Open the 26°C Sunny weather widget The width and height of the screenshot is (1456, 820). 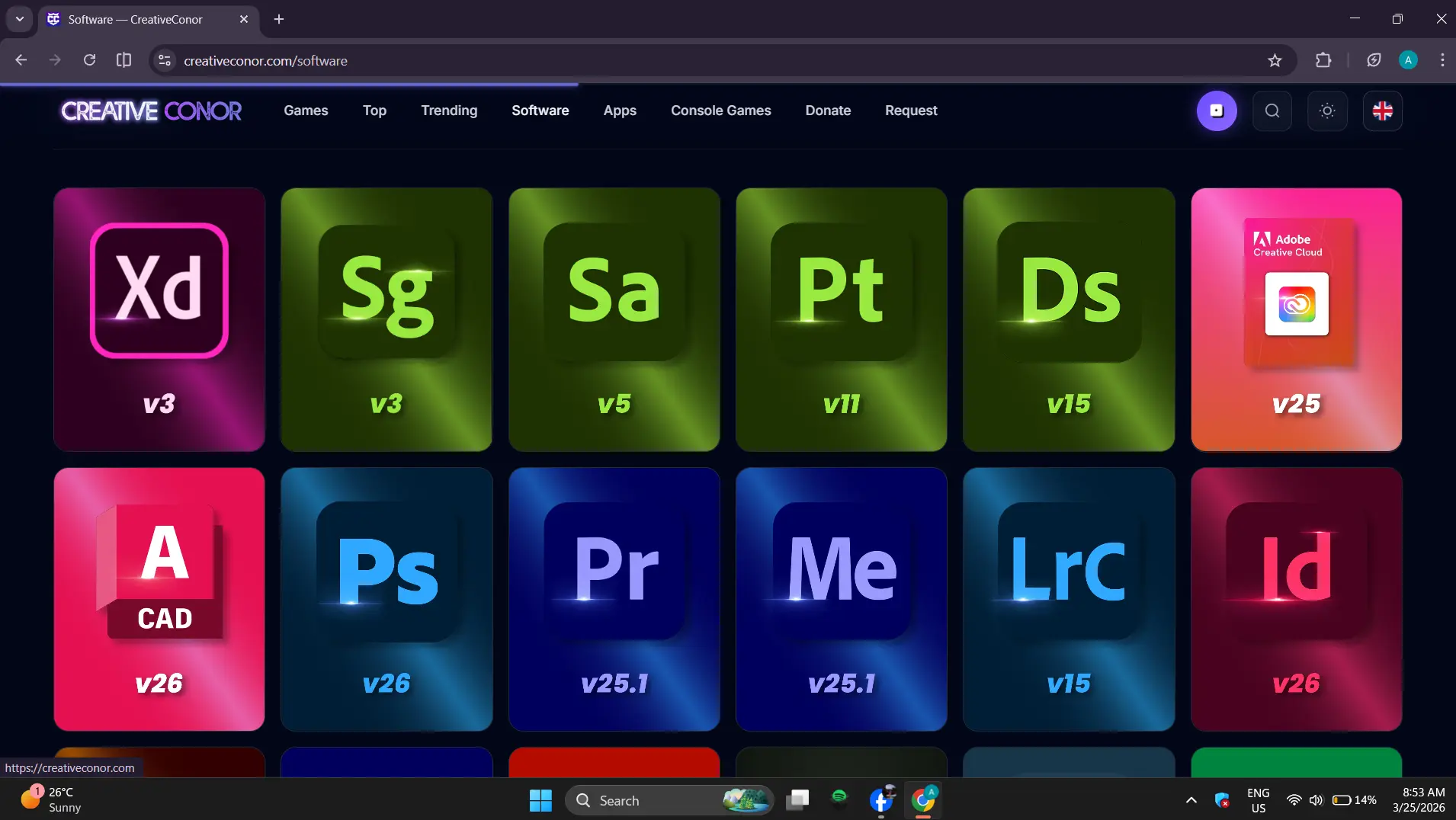[50, 800]
